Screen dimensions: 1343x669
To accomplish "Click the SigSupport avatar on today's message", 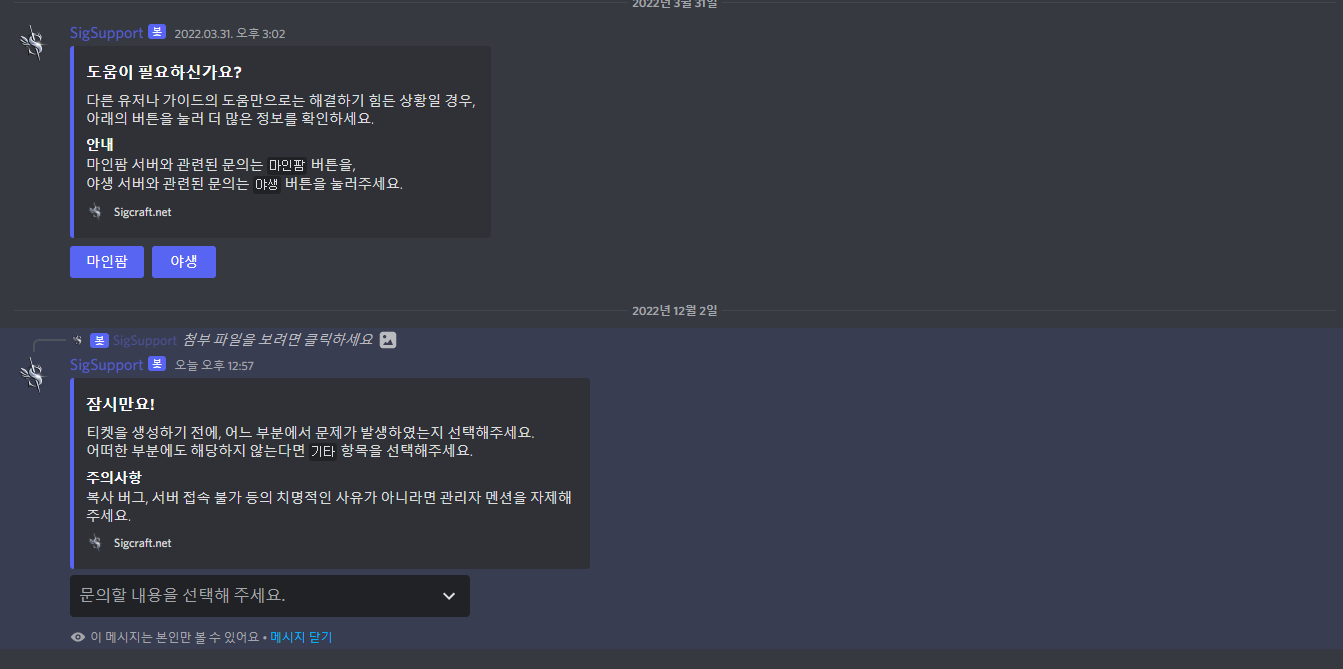I will (x=34, y=375).
